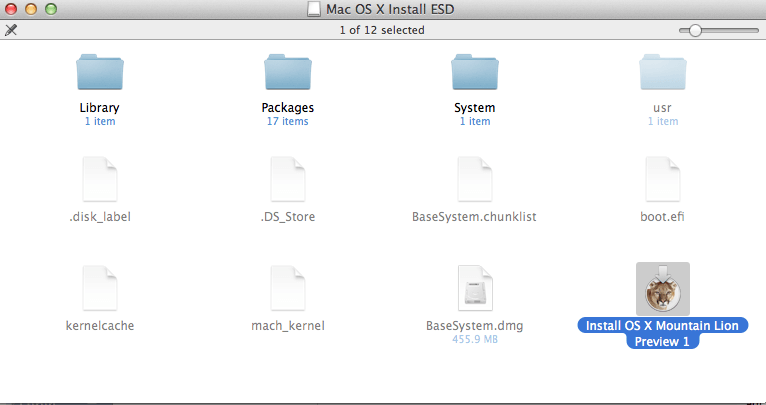The height and width of the screenshot is (405, 766).
Task: Click the '17 items' label under Packages
Action: (x=287, y=122)
